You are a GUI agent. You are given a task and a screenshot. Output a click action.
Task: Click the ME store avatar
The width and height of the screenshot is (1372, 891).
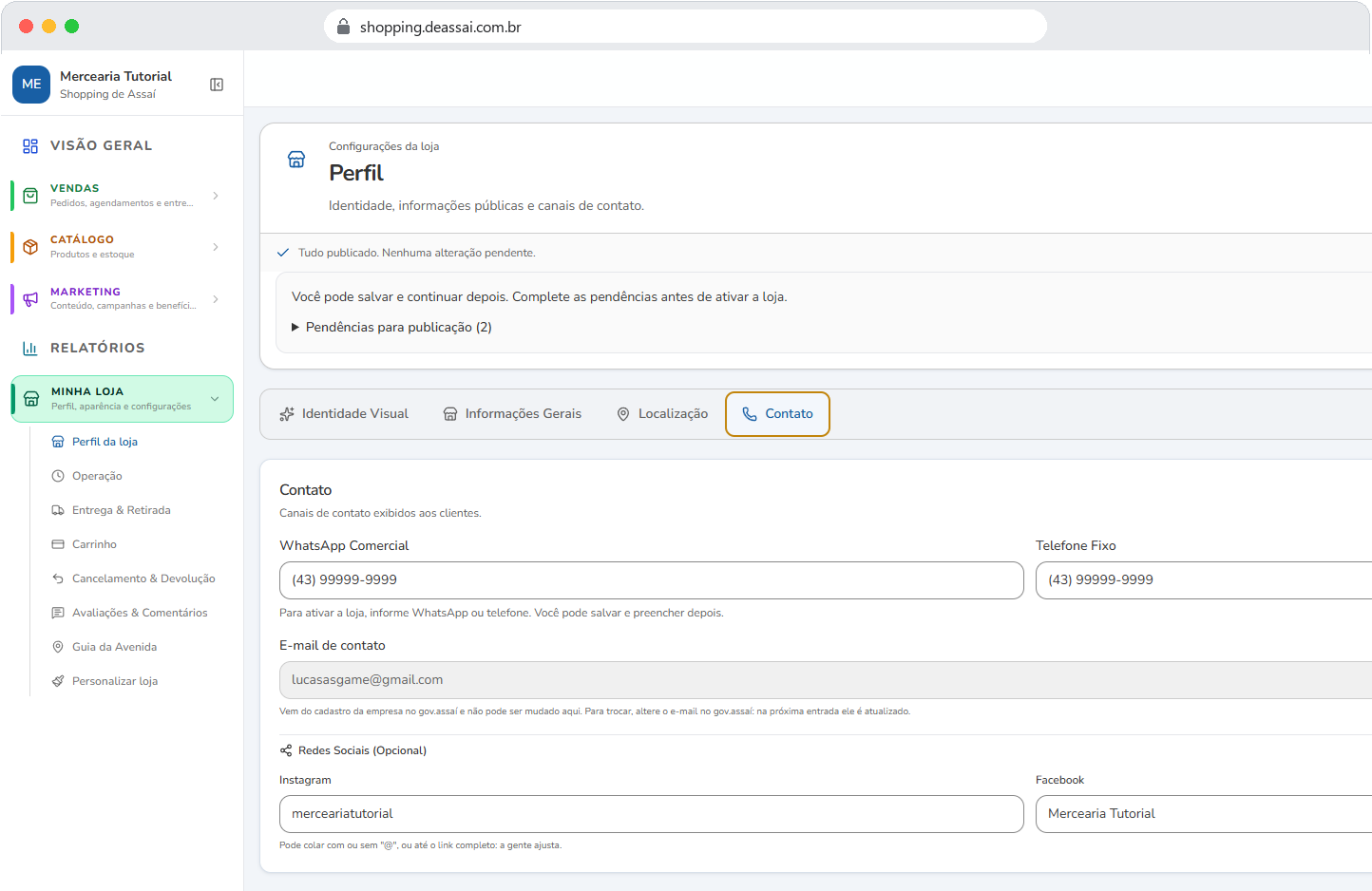click(x=31, y=85)
